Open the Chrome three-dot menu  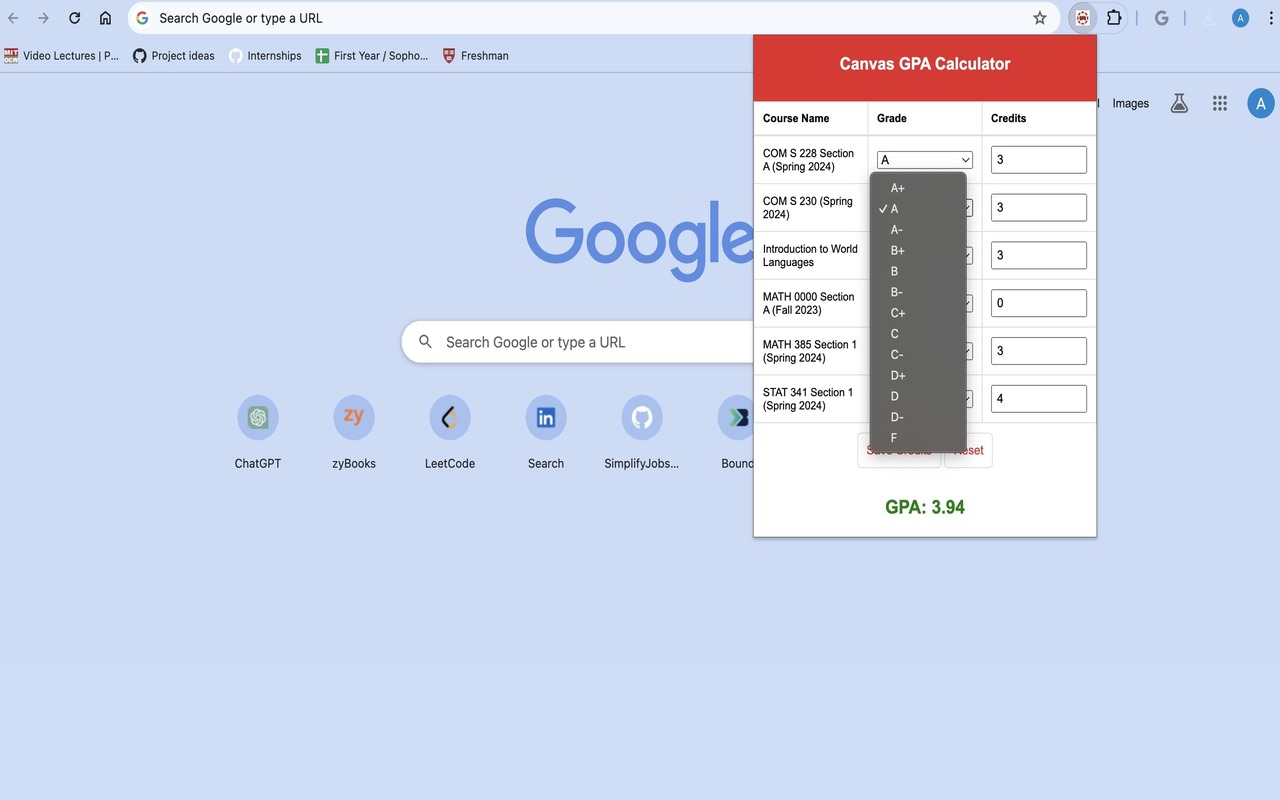click(x=1271, y=17)
